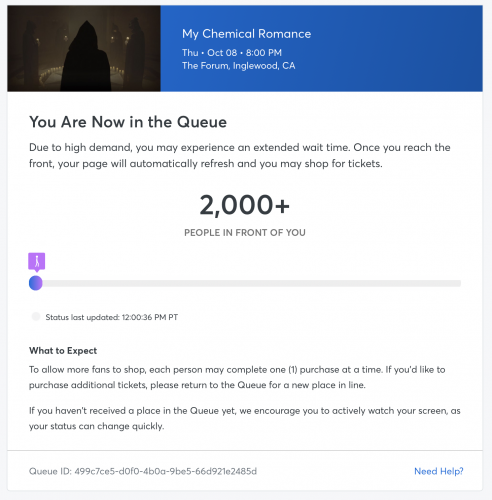Click the right end of the progress track

(458, 284)
